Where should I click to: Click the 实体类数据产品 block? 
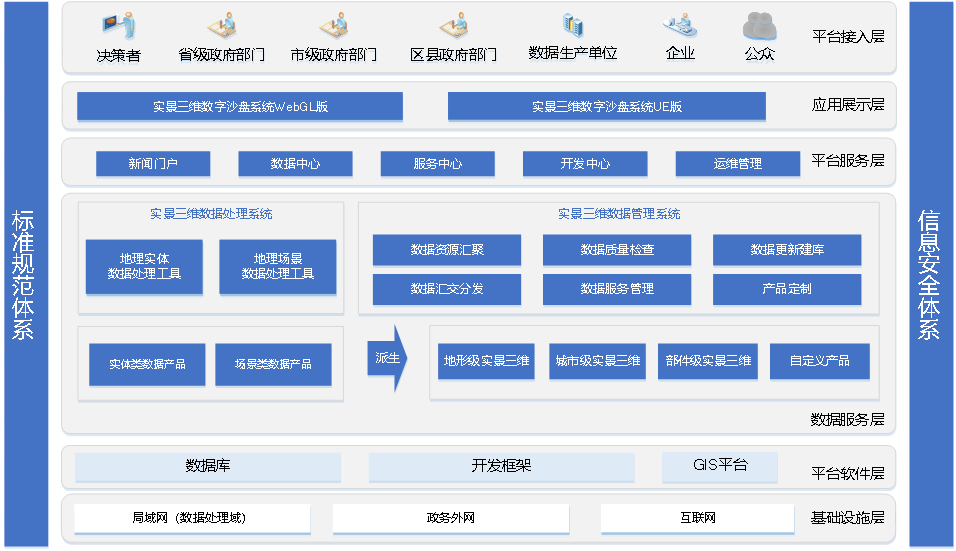pyautogui.click(x=147, y=364)
